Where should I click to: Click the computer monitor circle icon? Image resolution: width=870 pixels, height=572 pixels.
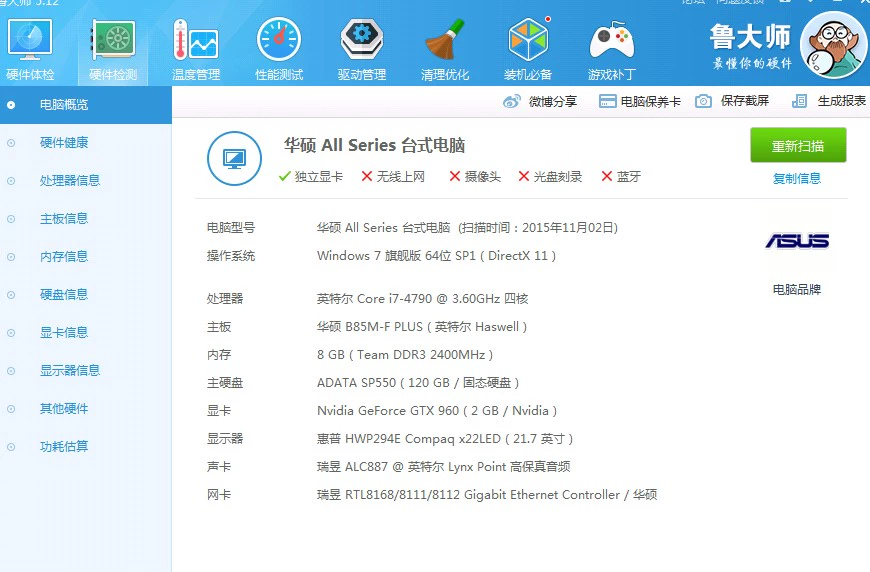(234, 159)
